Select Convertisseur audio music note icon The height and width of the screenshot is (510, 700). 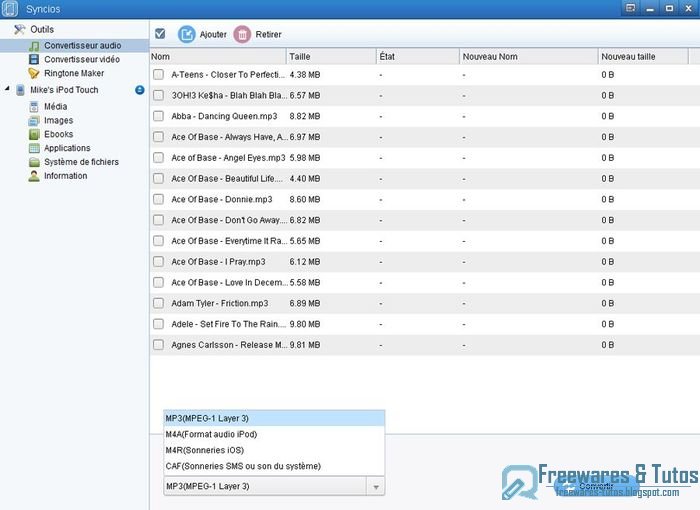34,46
